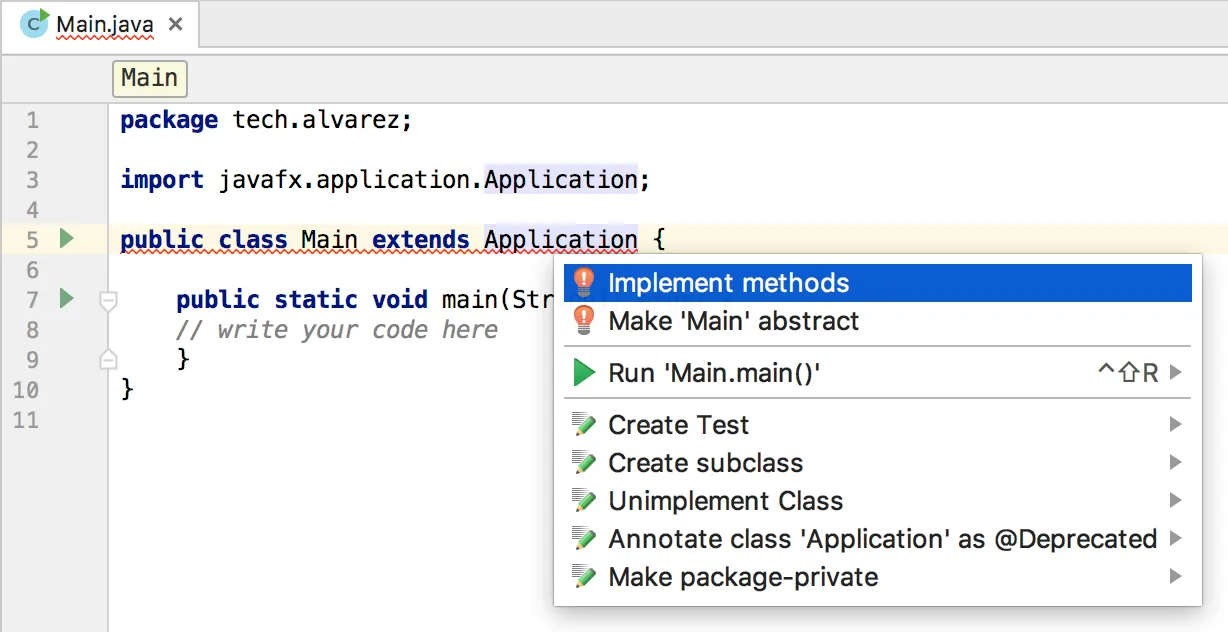Click 'tech.alvarez' package name on line 1
The height and width of the screenshot is (632, 1228).
(x=317, y=120)
